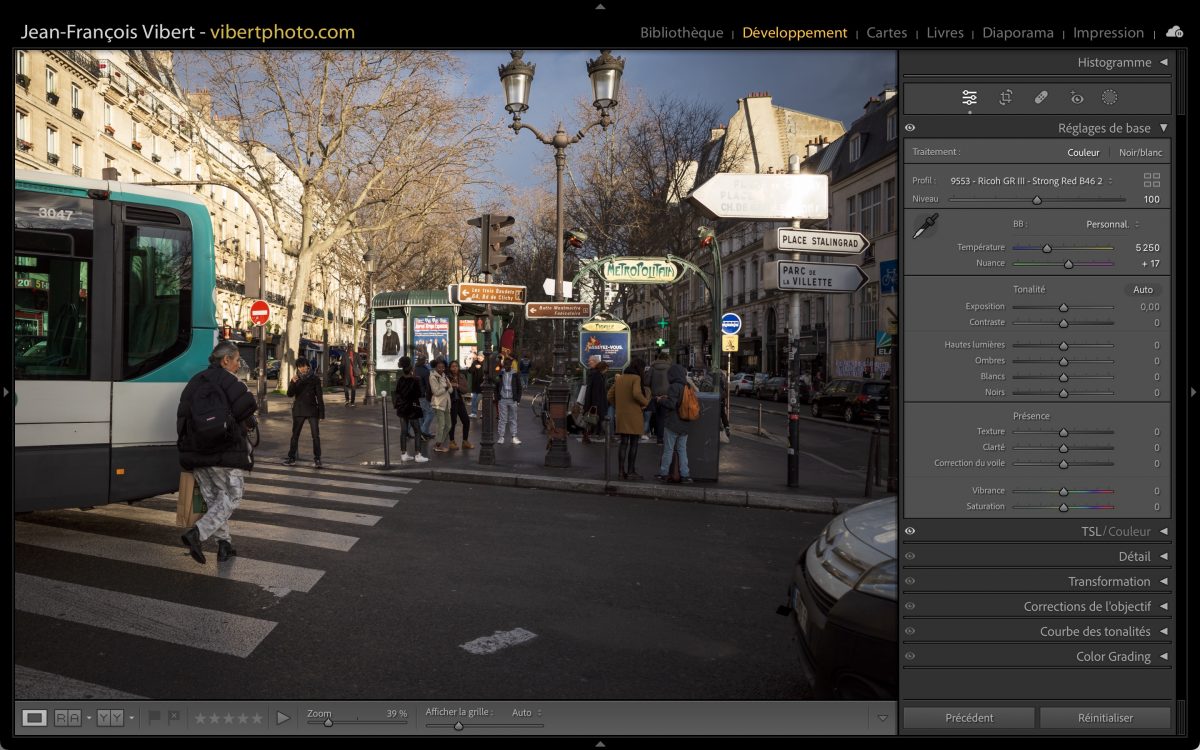1200x750 pixels.
Task: Click the Exposition slider handle
Action: [x=1063, y=307]
